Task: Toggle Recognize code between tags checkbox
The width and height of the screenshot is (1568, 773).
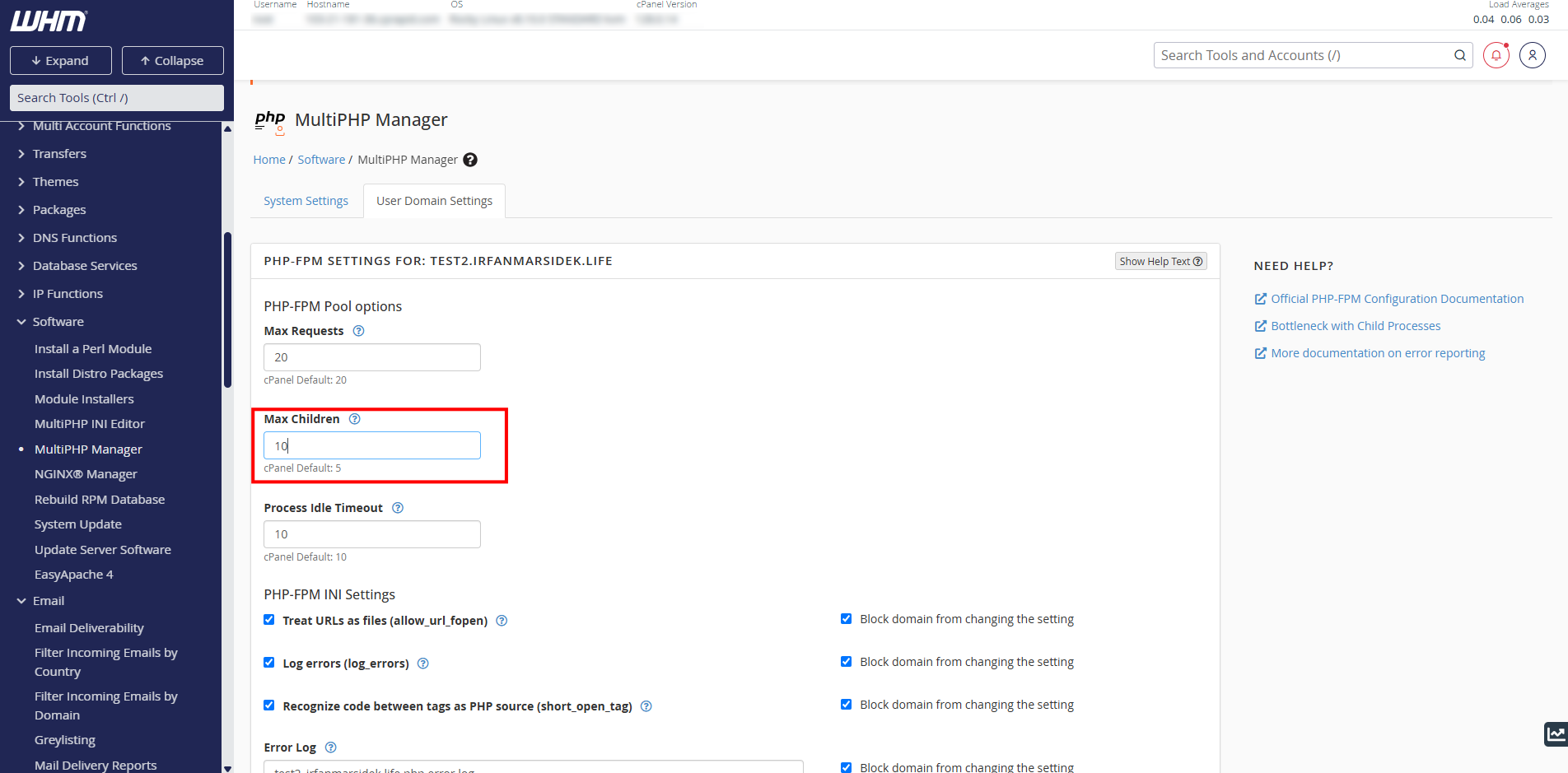Action: 269,705
